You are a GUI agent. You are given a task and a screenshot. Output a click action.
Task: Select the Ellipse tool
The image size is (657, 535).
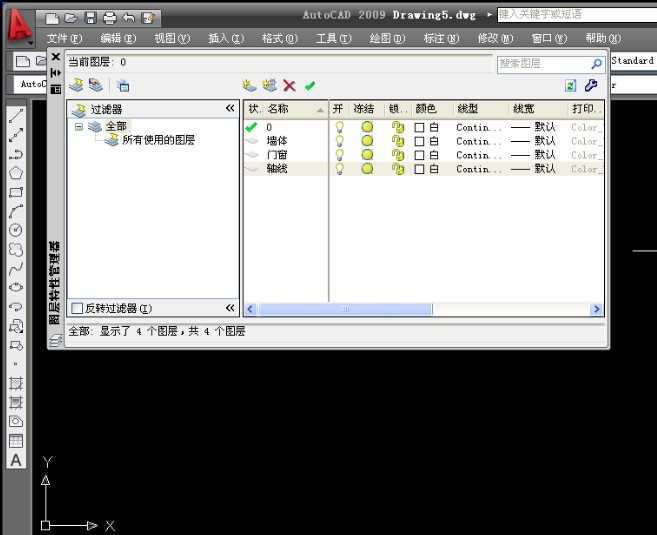tap(16, 287)
